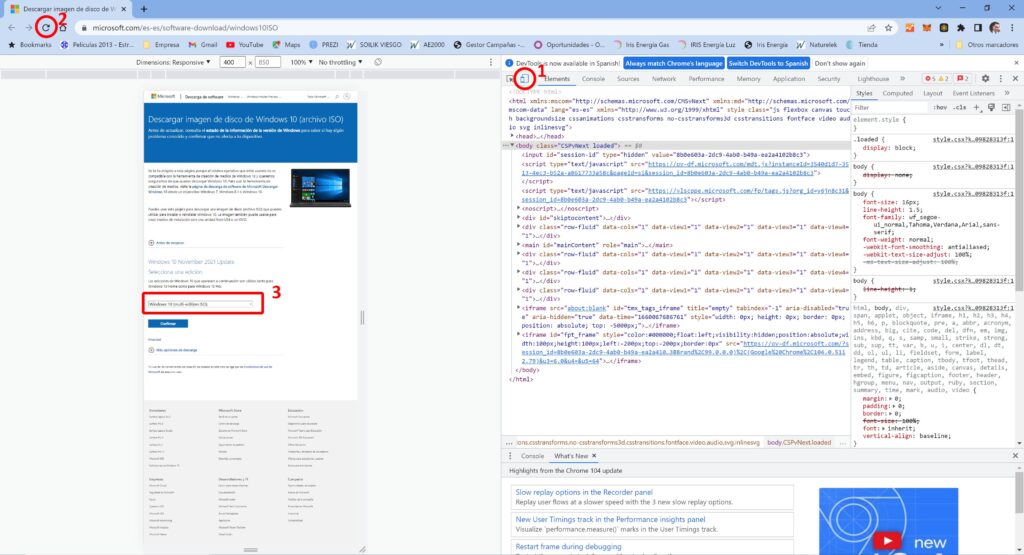This screenshot has height=555, width=1024.
Task: Show more Styles sidebar tabs chevron
Action: click(x=1007, y=93)
